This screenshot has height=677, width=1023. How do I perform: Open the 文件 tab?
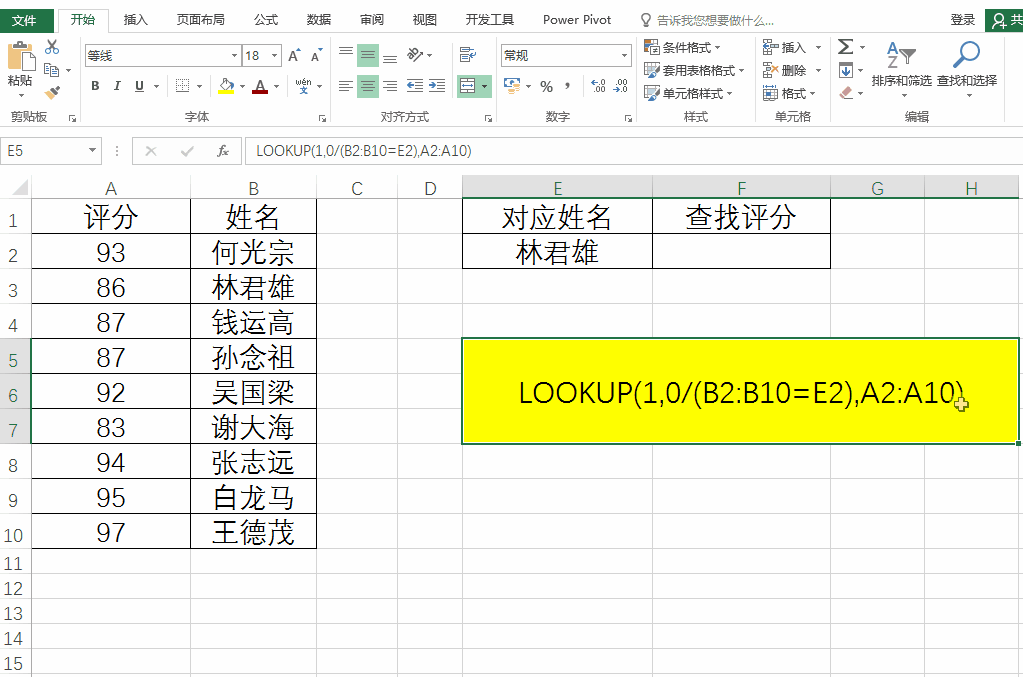click(24, 20)
